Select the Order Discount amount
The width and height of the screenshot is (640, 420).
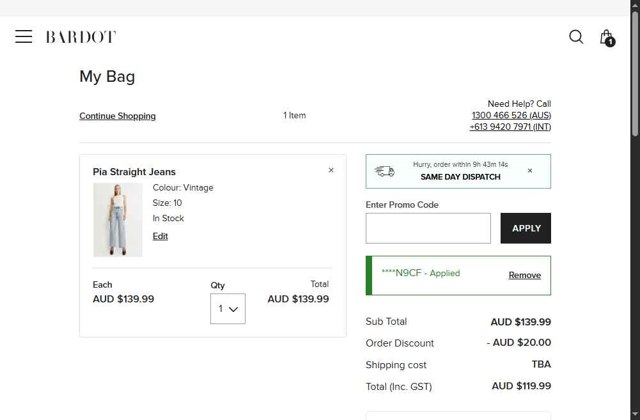(x=519, y=342)
